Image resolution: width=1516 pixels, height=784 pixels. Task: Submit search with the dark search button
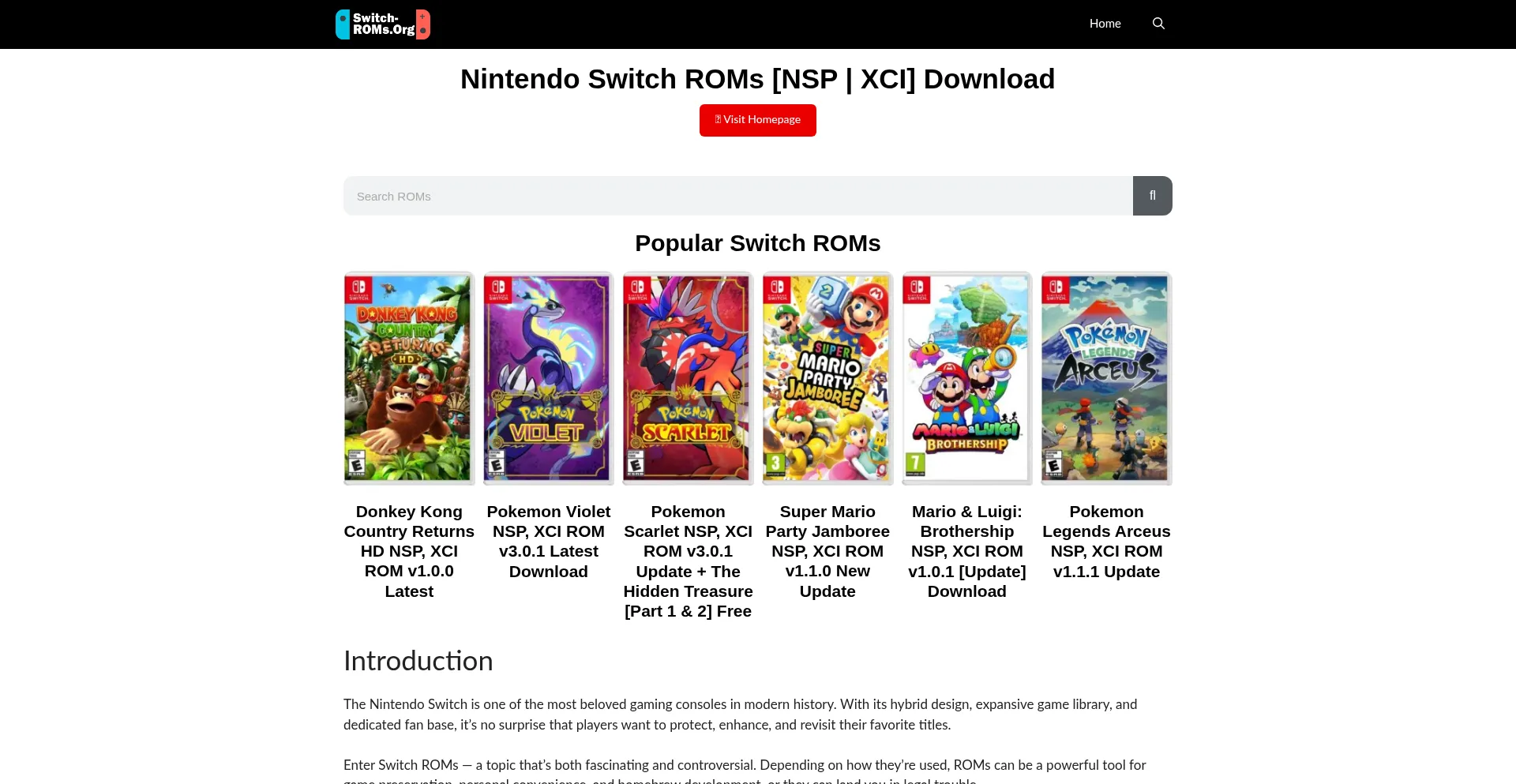tap(1152, 196)
